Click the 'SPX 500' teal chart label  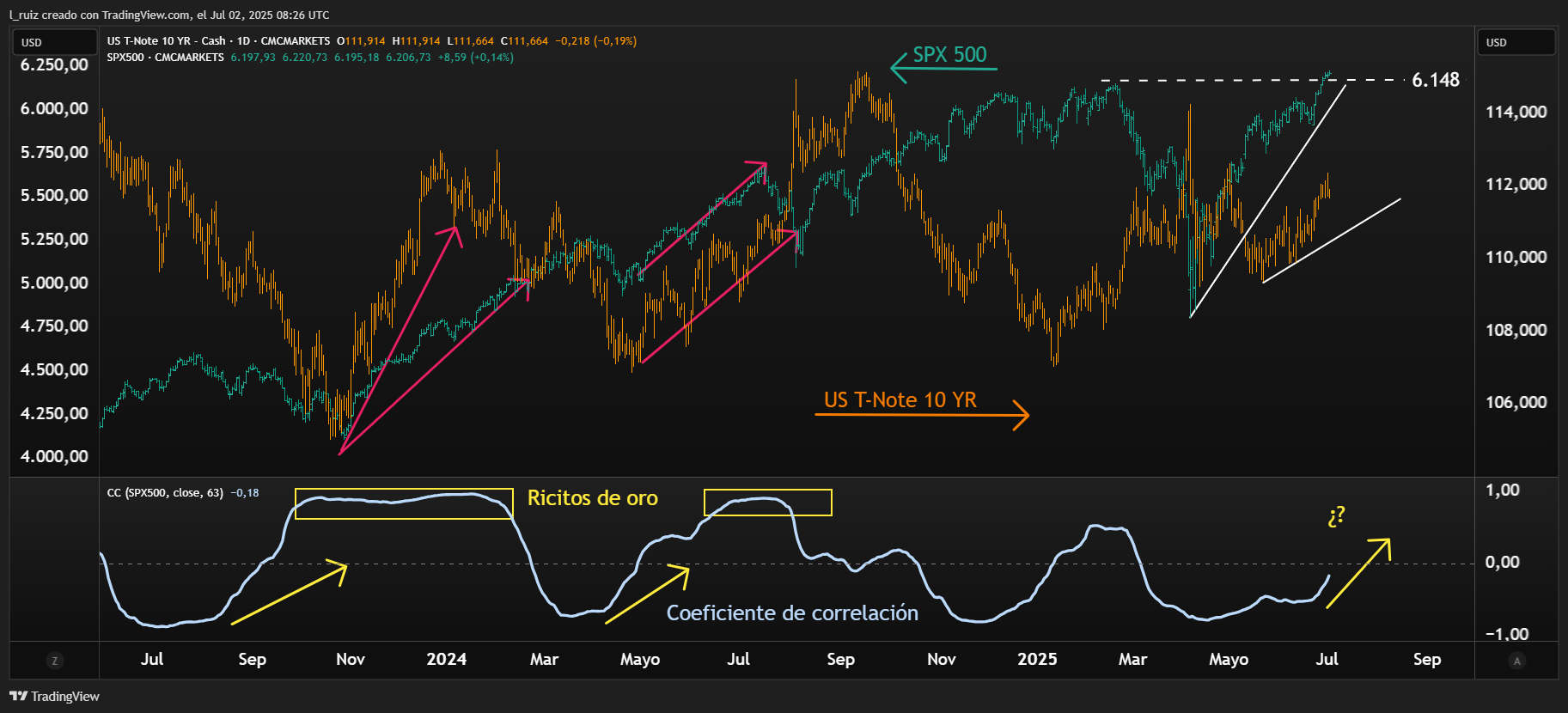point(949,54)
